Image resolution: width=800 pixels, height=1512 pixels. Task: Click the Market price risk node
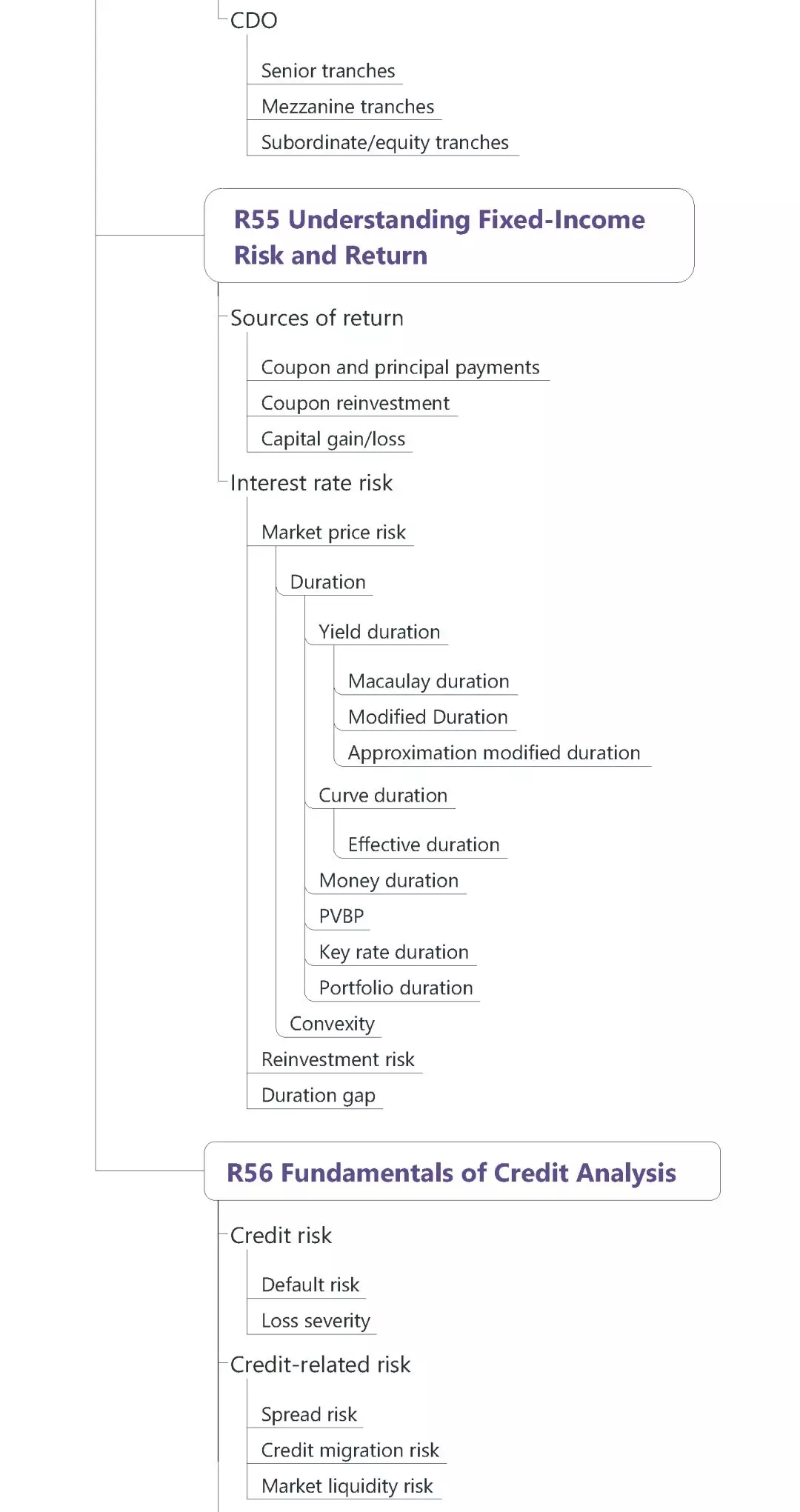point(333,533)
